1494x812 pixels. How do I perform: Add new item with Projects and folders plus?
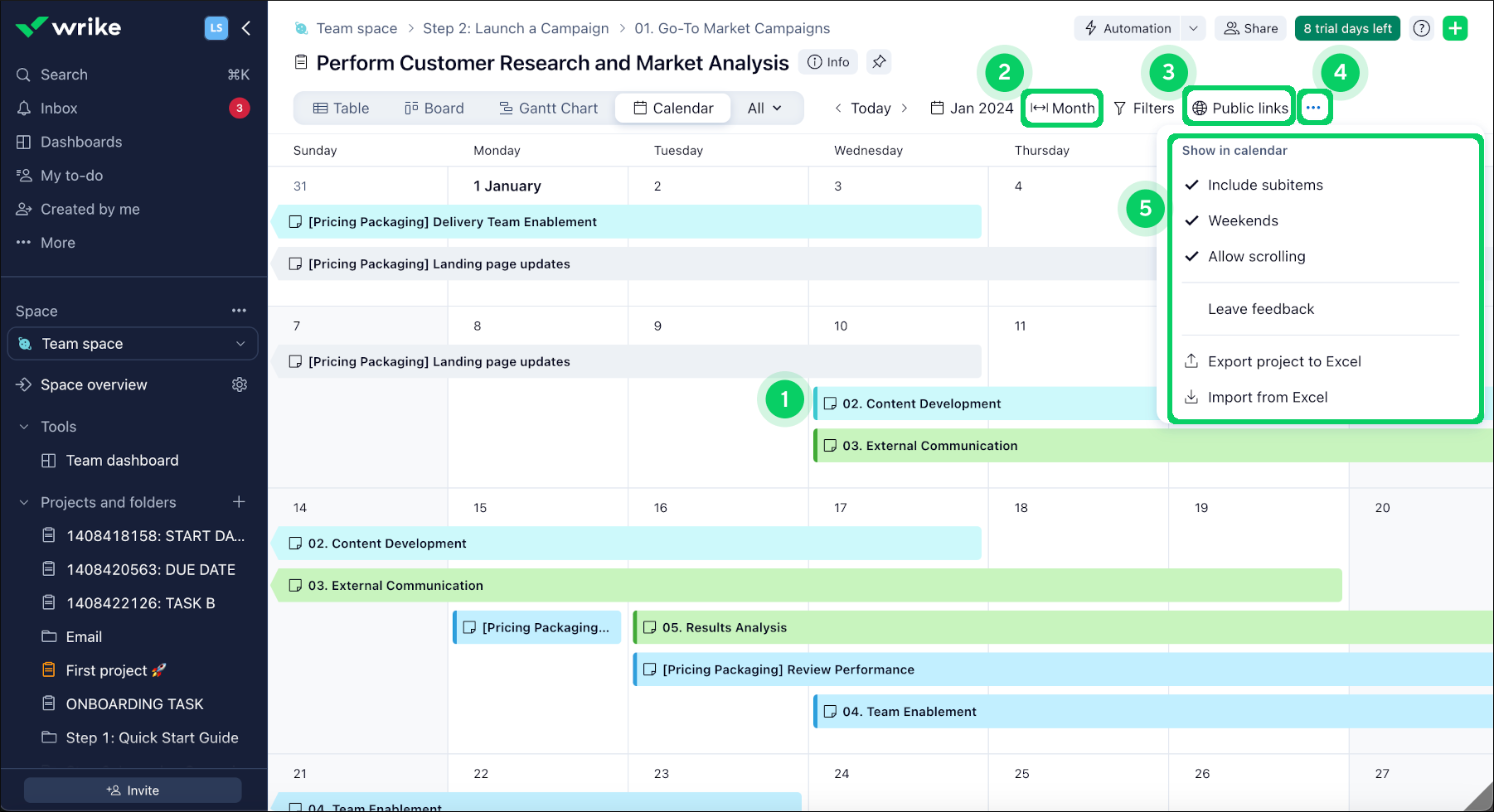239,502
